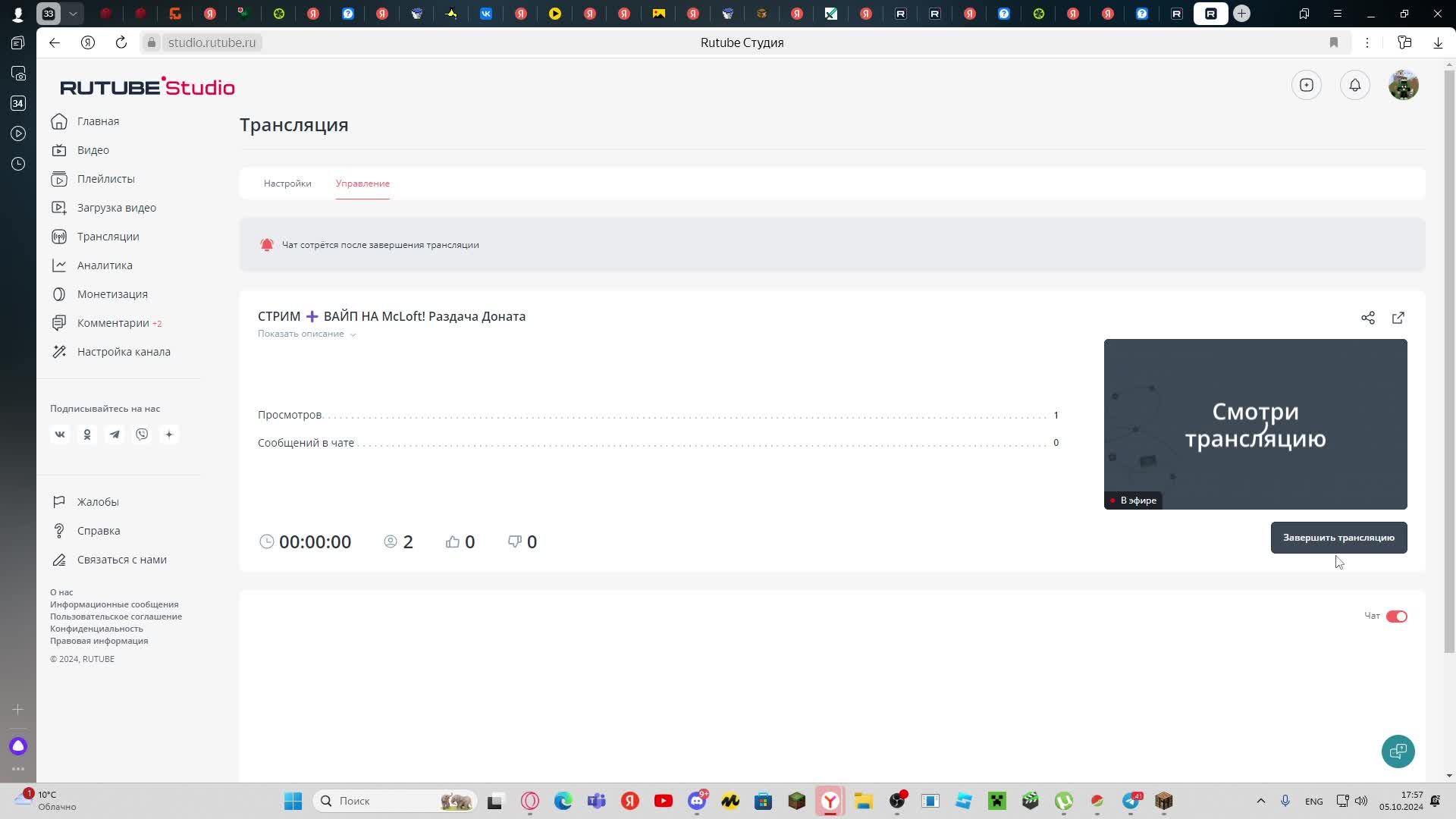1456x819 pixels.
Task: Open YouTube icon on the taskbar
Action: [x=664, y=801]
